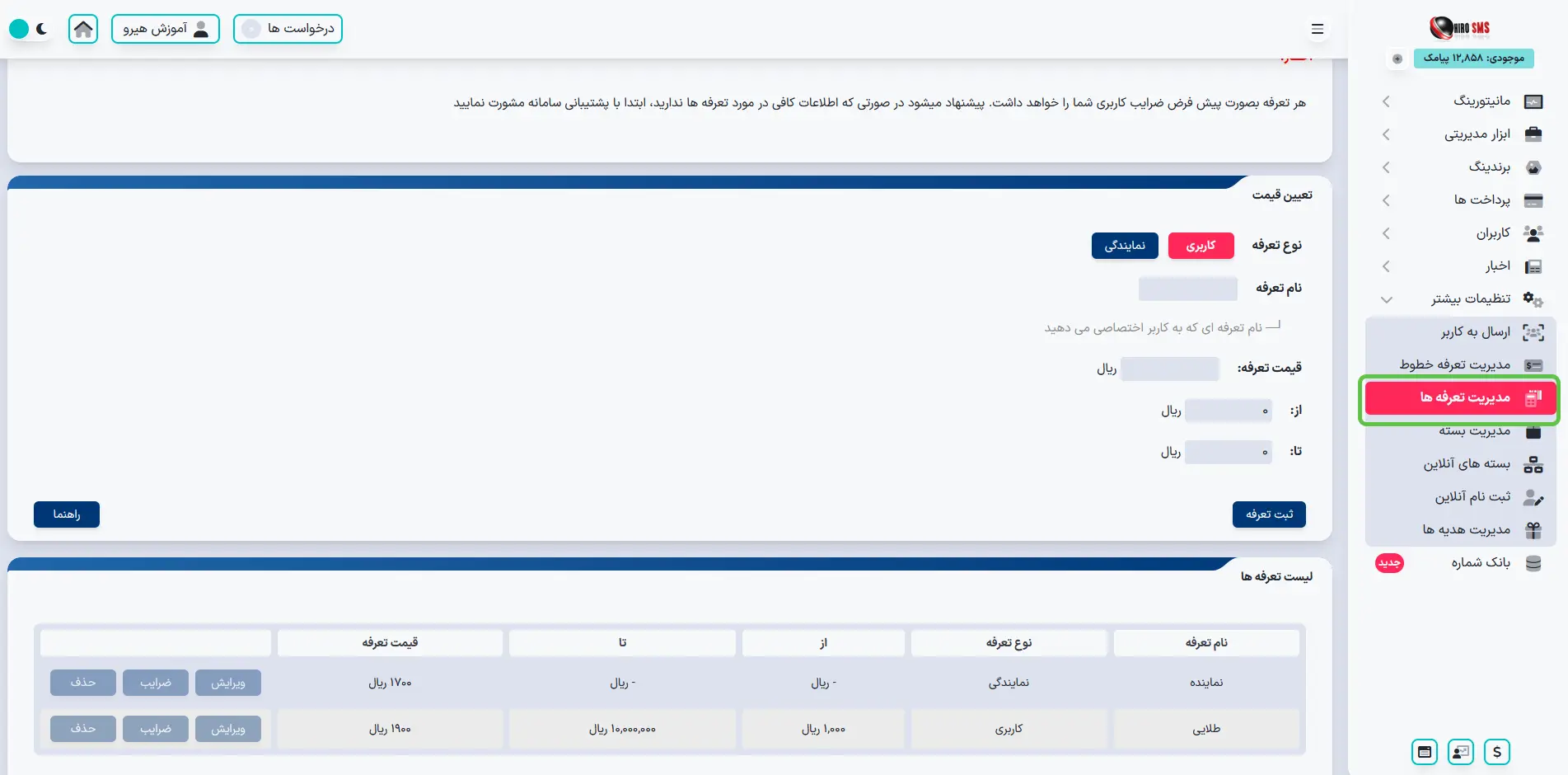Viewport: 1568px width, 775px height.
Task: Click ویرایش for the طلایی tariff row
Action: (228, 729)
